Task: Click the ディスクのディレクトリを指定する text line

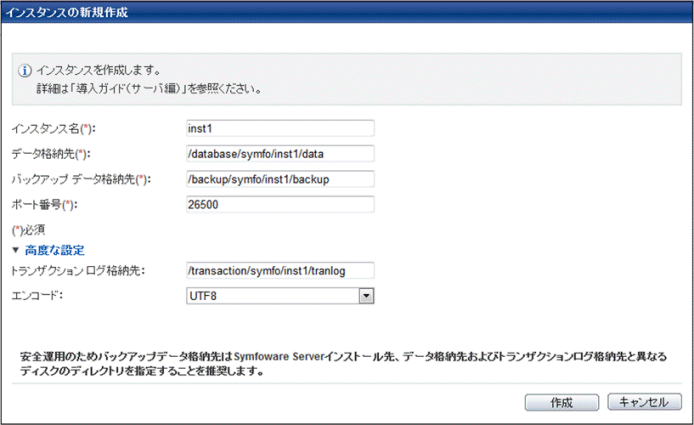Action: (142, 371)
